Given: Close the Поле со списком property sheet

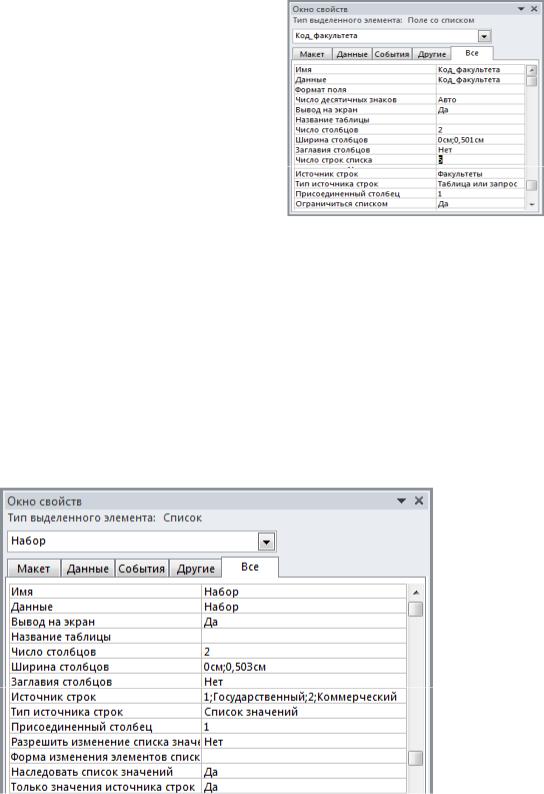Looking at the screenshot, I should 534,9.
